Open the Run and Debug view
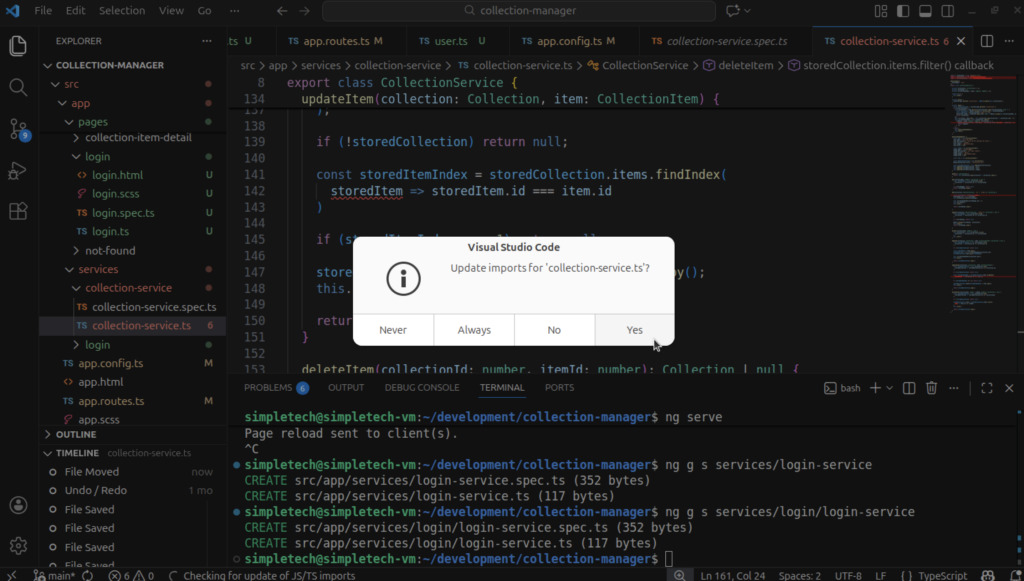This screenshot has height=581, width=1024. [x=18, y=170]
